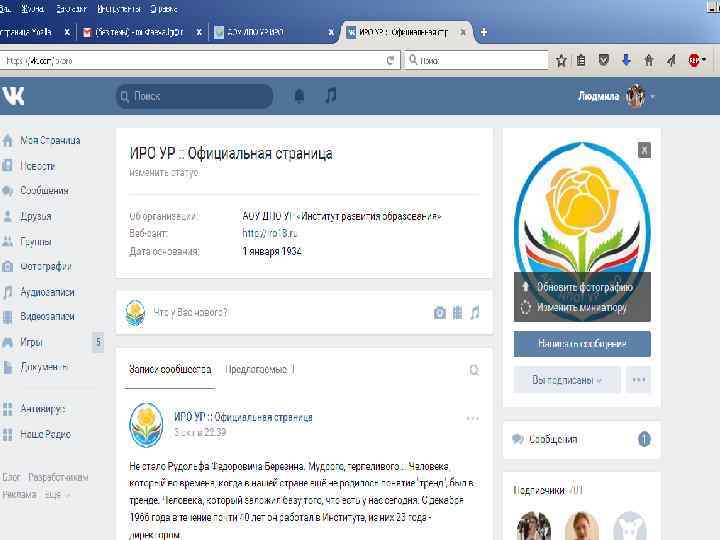Open Друзья in sidebar
The width and height of the screenshot is (720, 540).
click(x=35, y=216)
